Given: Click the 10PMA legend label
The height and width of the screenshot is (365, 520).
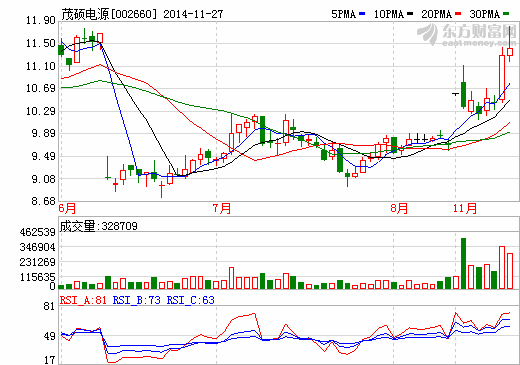Looking at the screenshot, I should click(389, 14).
